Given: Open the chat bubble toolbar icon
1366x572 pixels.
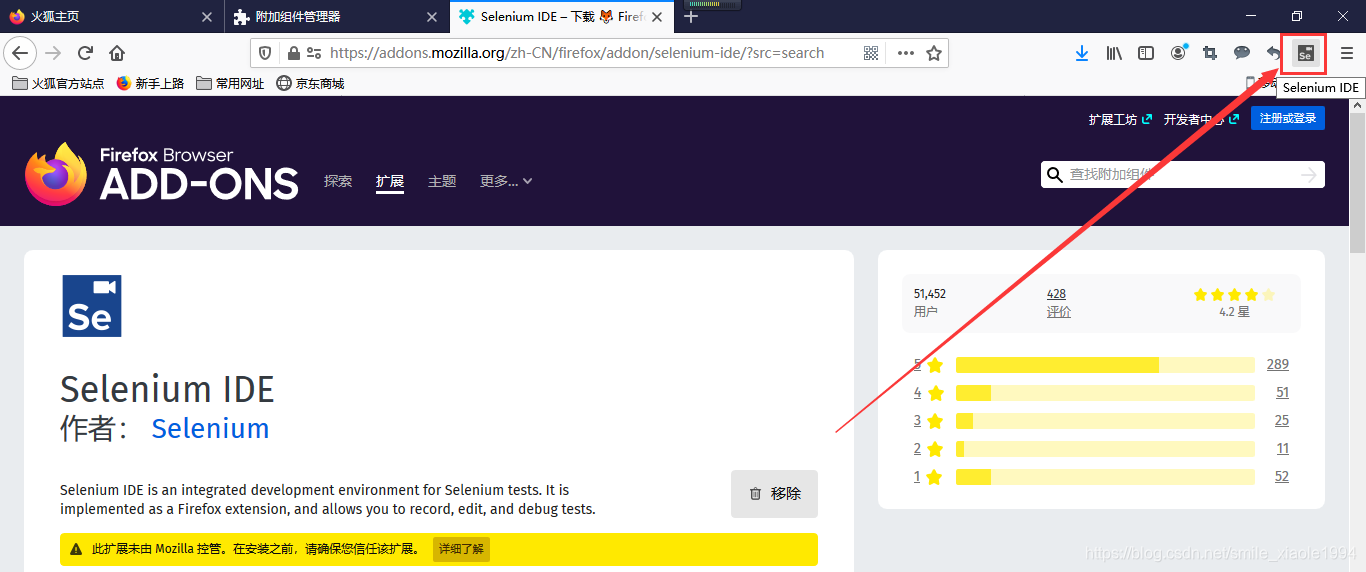Looking at the screenshot, I should pyautogui.click(x=1242, y=54).
